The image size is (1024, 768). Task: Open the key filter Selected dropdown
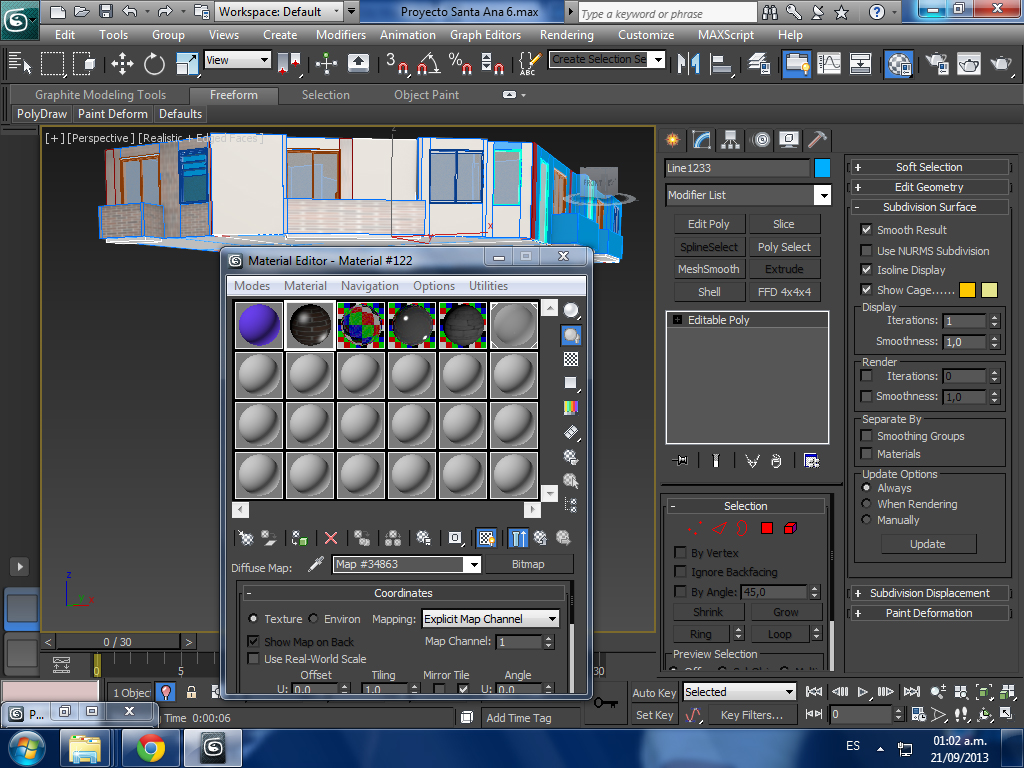pos(739,692)
